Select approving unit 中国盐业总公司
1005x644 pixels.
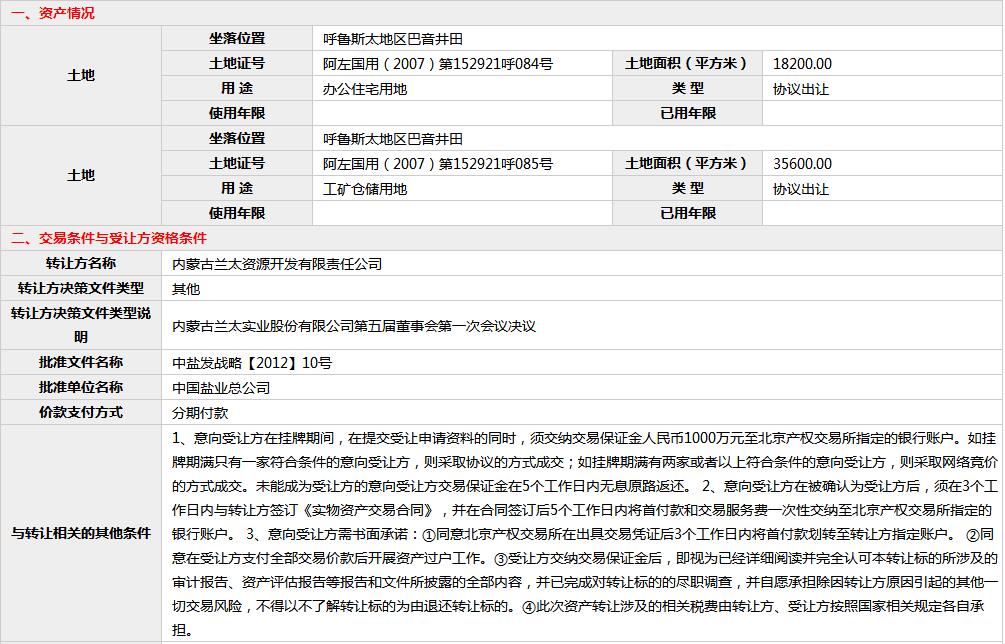[221, 388]
